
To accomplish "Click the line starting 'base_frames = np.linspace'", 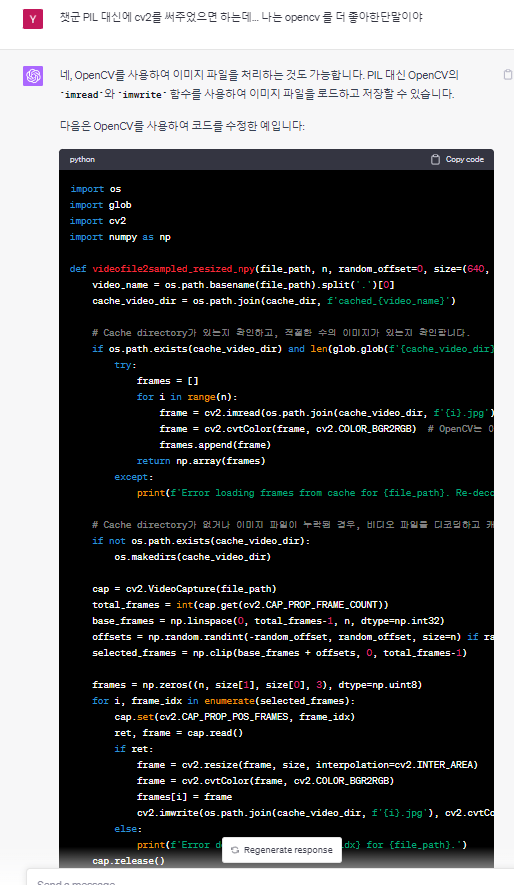I will click(268, 621).
